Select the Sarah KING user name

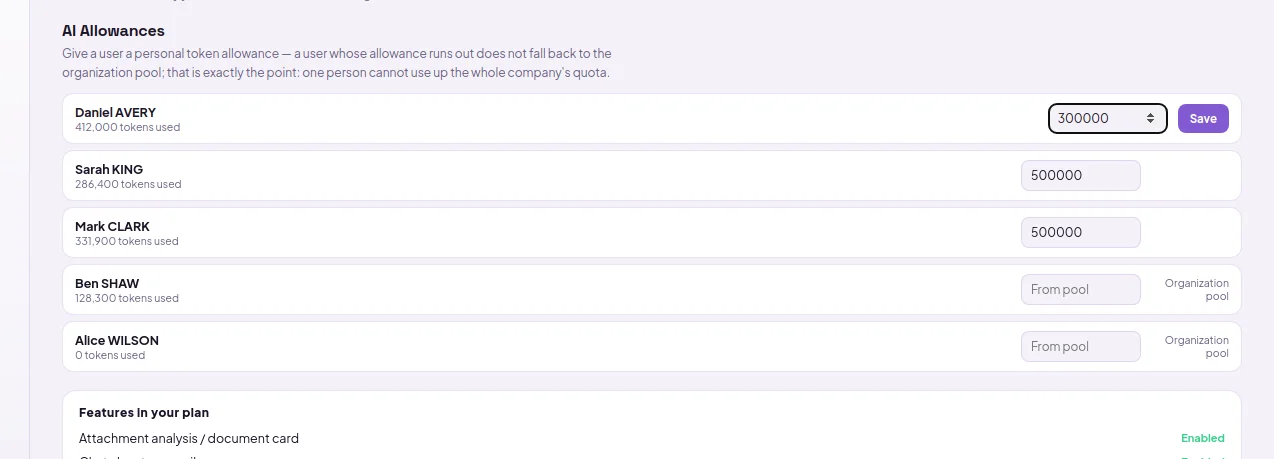(x=109, y=169)
